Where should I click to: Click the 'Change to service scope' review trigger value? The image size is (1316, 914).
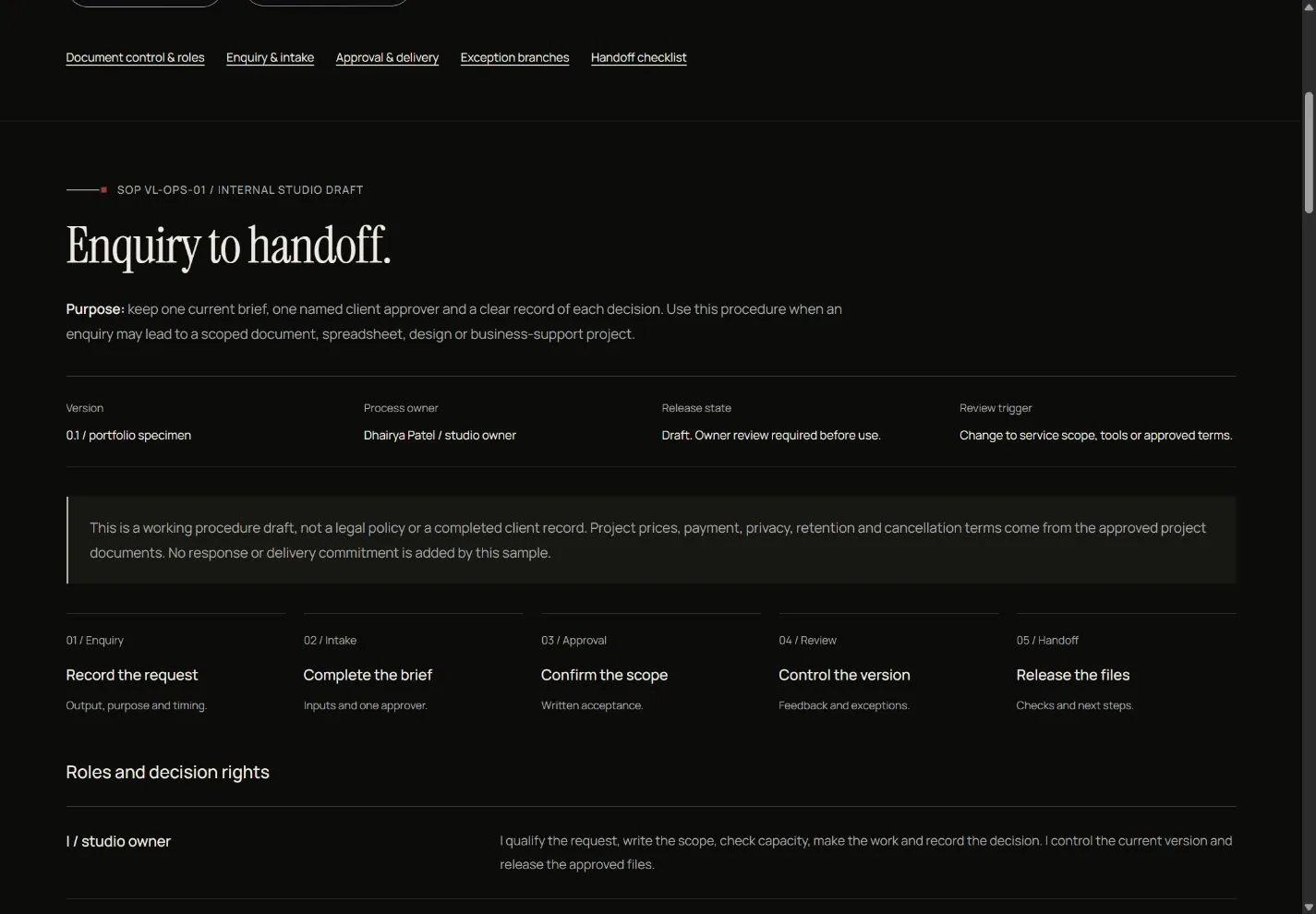tap(1095, 435)
